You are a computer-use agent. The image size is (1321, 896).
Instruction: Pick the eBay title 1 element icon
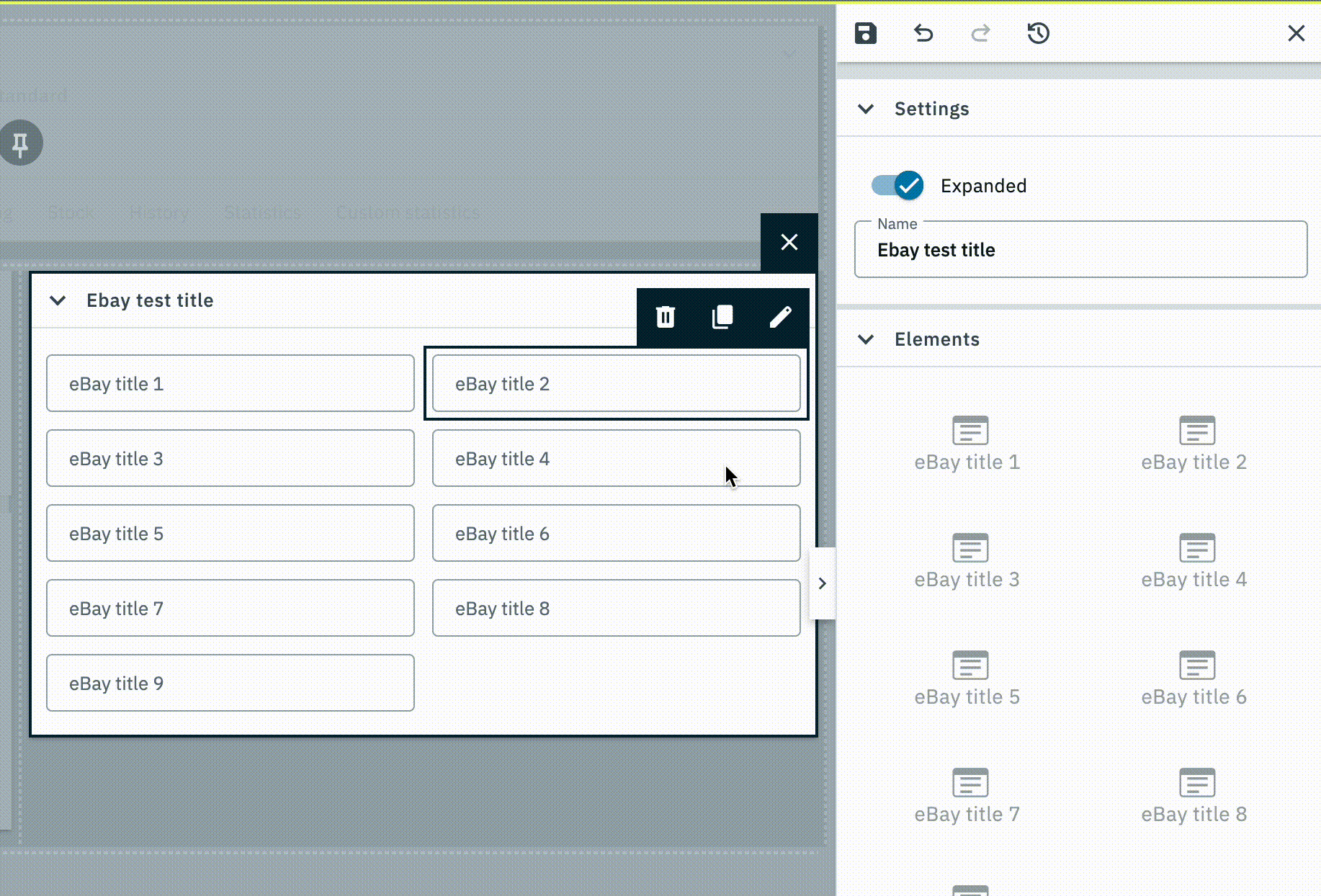[x=970, y=431]
